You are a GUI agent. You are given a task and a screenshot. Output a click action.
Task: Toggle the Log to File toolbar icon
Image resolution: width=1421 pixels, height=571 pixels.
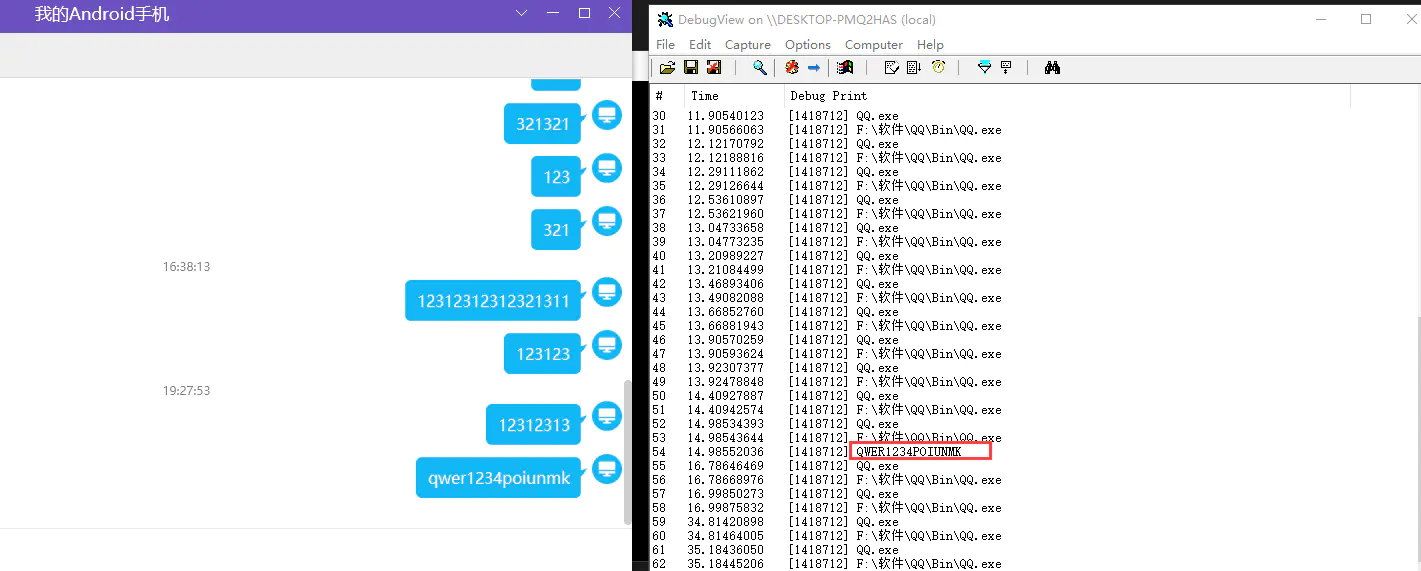coord(714,68)
